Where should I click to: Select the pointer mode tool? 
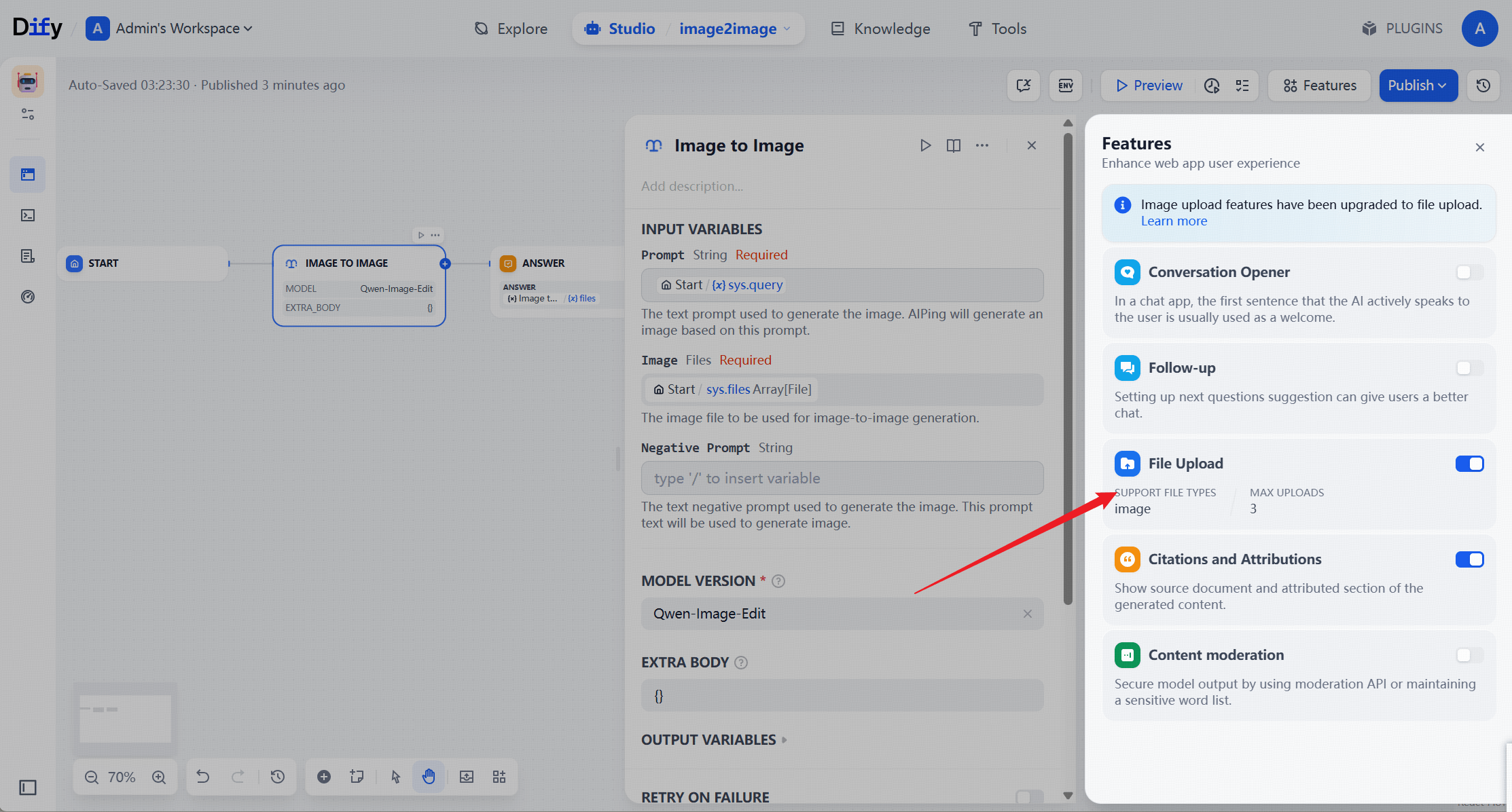(x=396, y=777)
